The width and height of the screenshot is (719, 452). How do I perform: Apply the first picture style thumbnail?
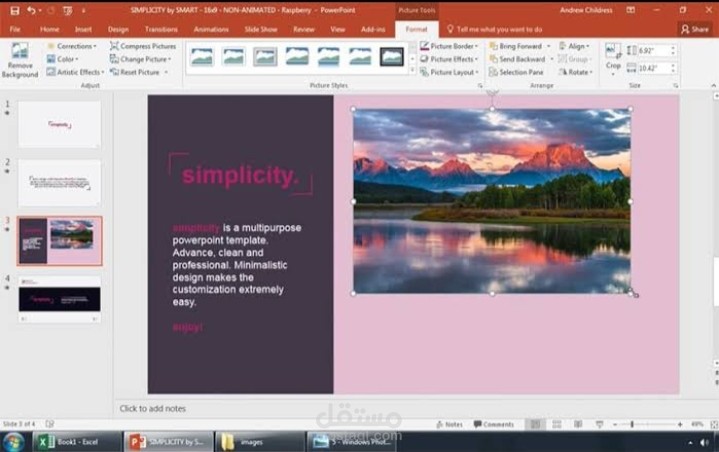[x=202, y=57]
